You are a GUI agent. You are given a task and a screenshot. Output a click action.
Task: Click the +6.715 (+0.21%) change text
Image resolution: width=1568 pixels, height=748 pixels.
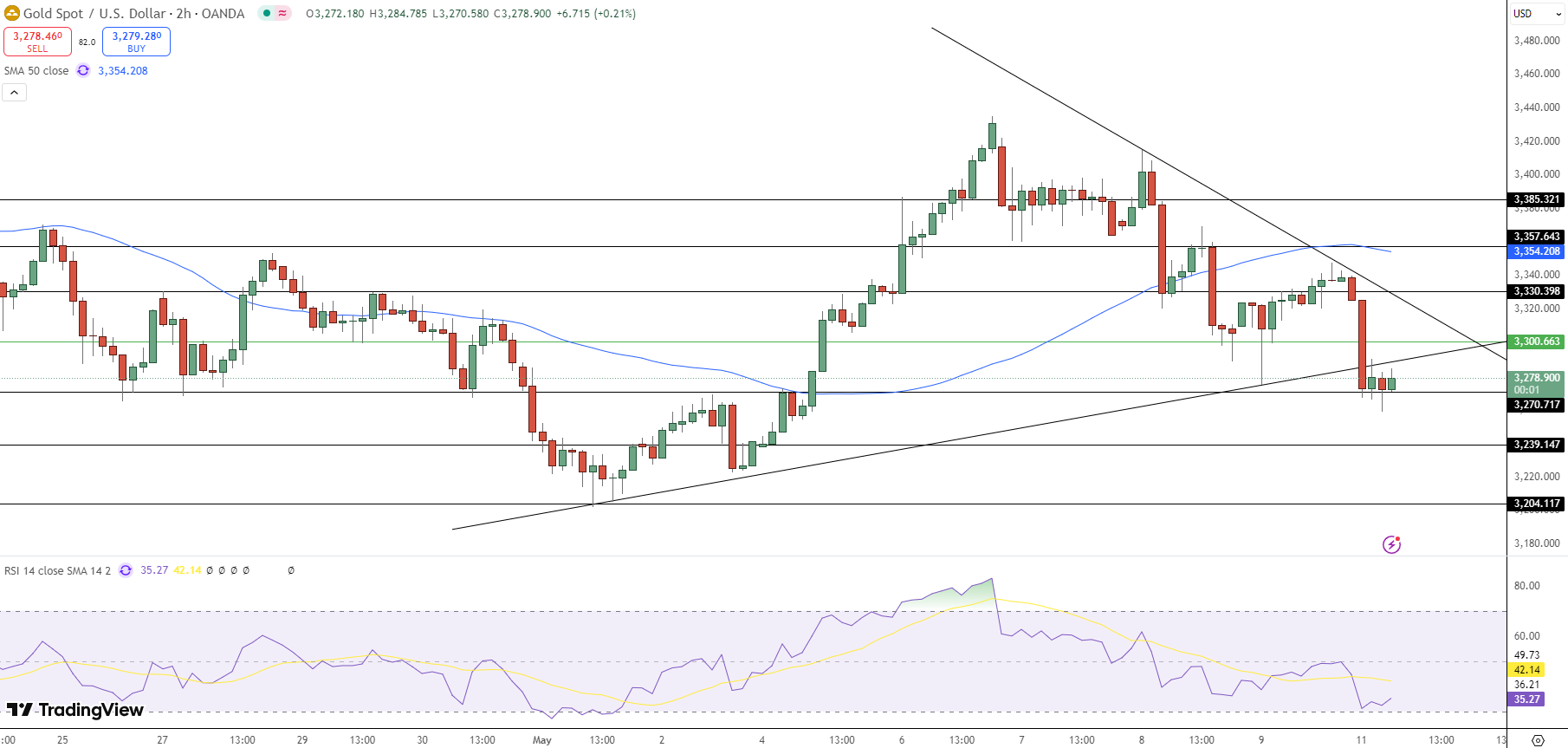point(596,14)
